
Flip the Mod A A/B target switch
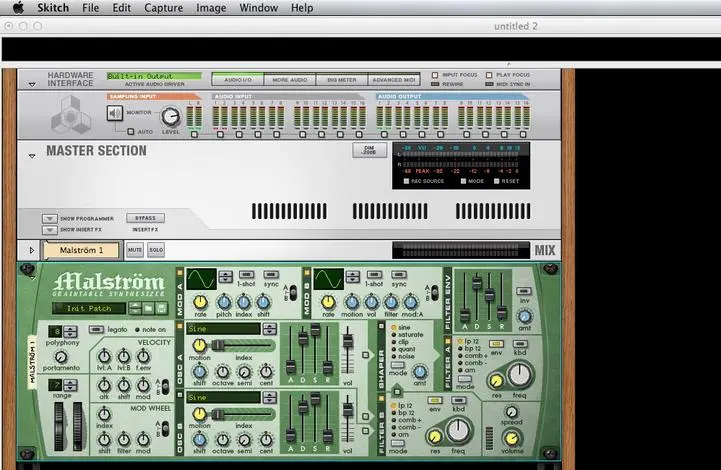tap(292, 293)
